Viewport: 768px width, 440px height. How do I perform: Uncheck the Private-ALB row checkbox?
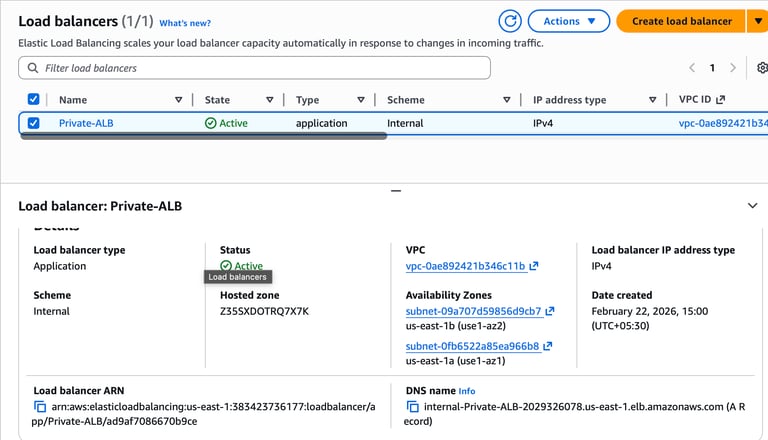point(34,123)
